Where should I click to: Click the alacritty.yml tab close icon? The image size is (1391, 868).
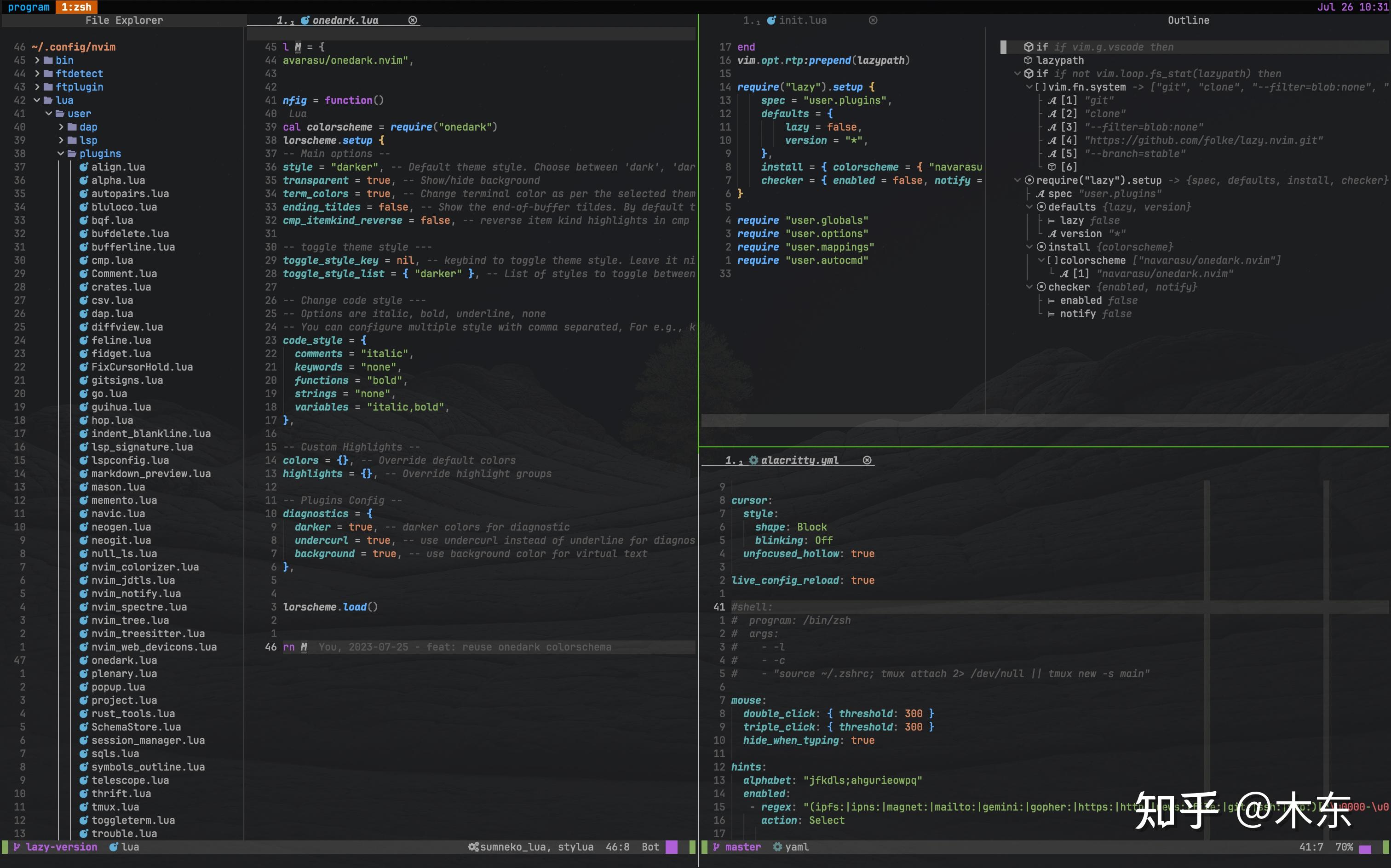[x=867, y=460]
